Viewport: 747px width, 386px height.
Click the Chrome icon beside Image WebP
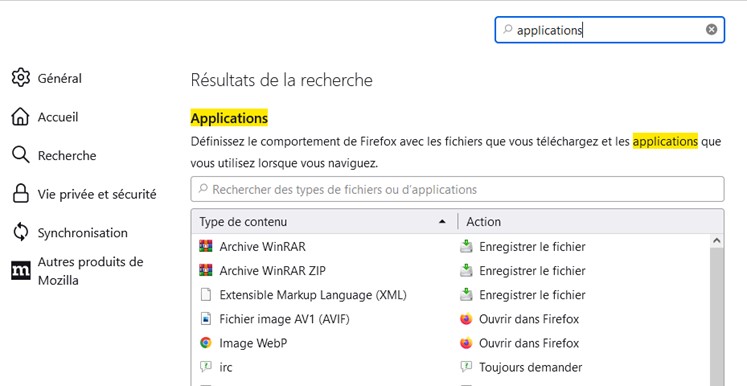pyautogui.click(x=206, y=343)
